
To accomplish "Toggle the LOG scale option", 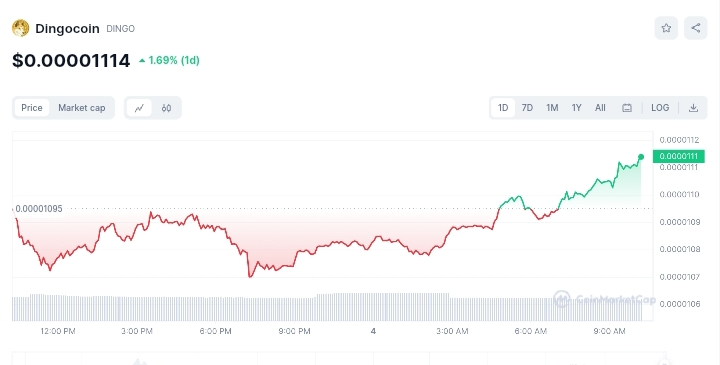I will pos(660,108).
